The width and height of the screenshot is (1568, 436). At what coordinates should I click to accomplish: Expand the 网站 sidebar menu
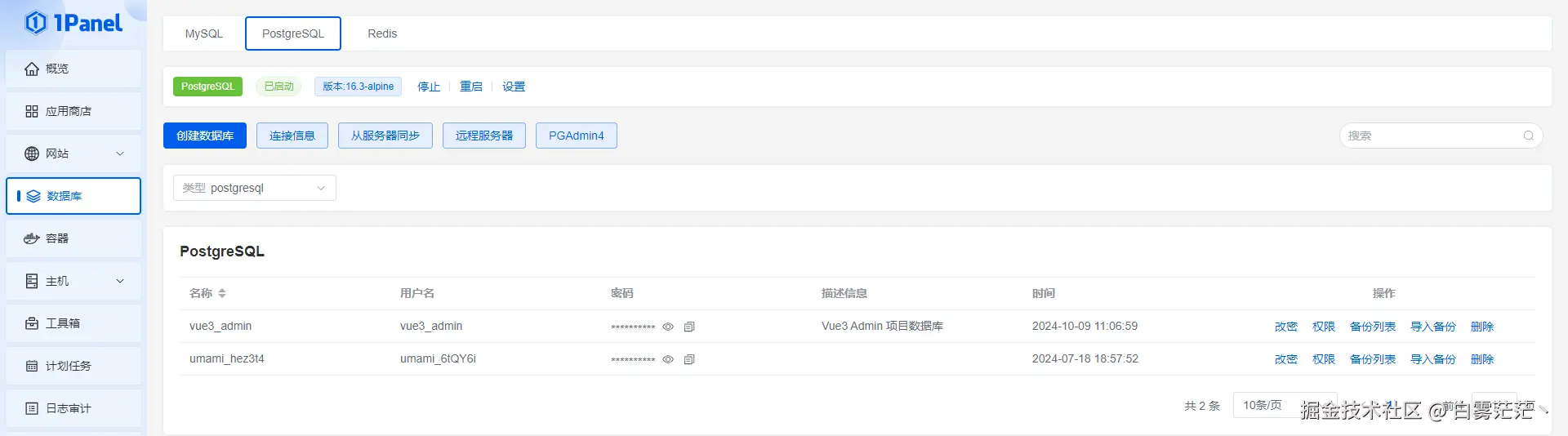tap(120, 153)
